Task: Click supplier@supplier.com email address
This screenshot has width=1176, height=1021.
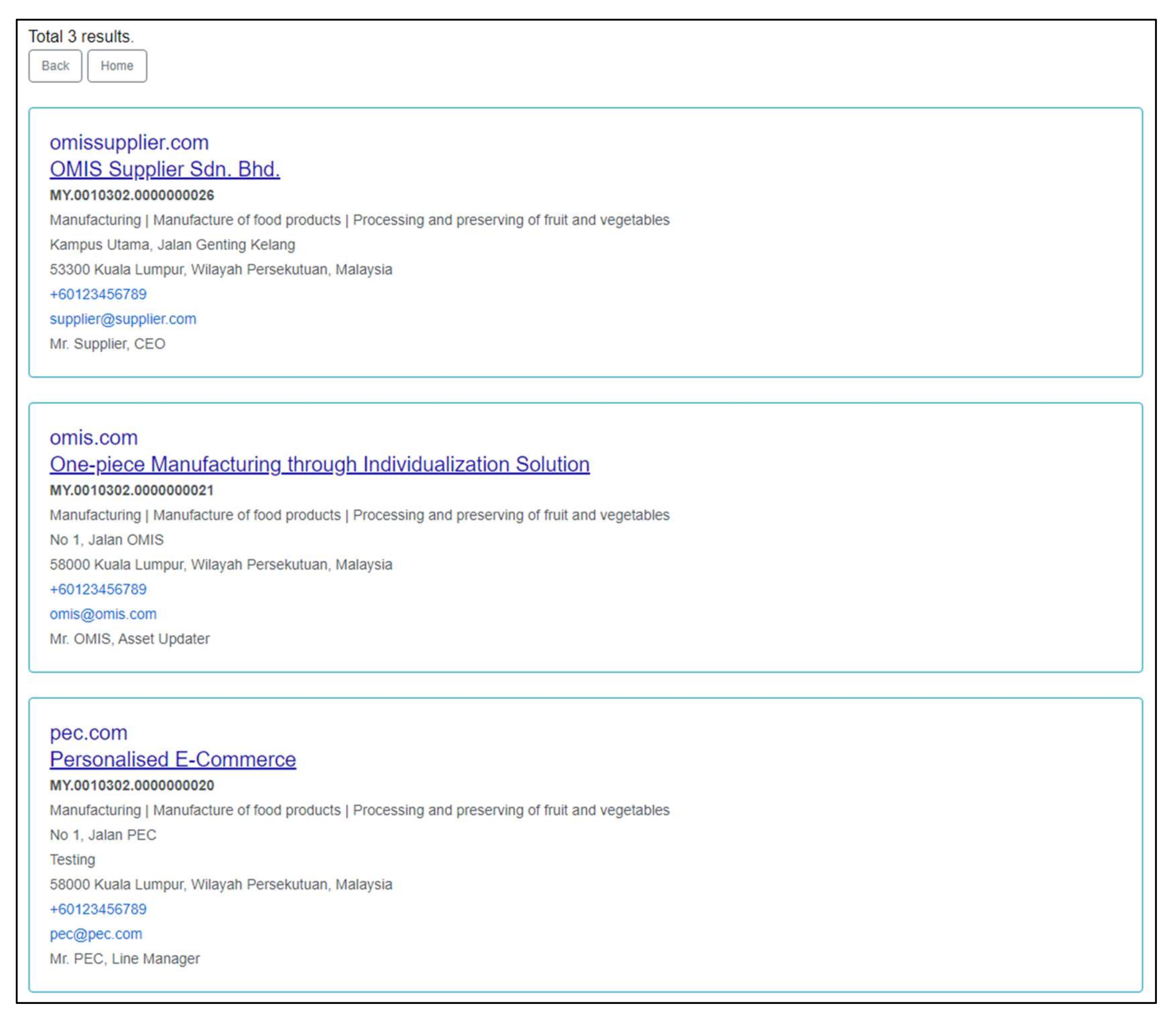Action: [x=123, y=319]
